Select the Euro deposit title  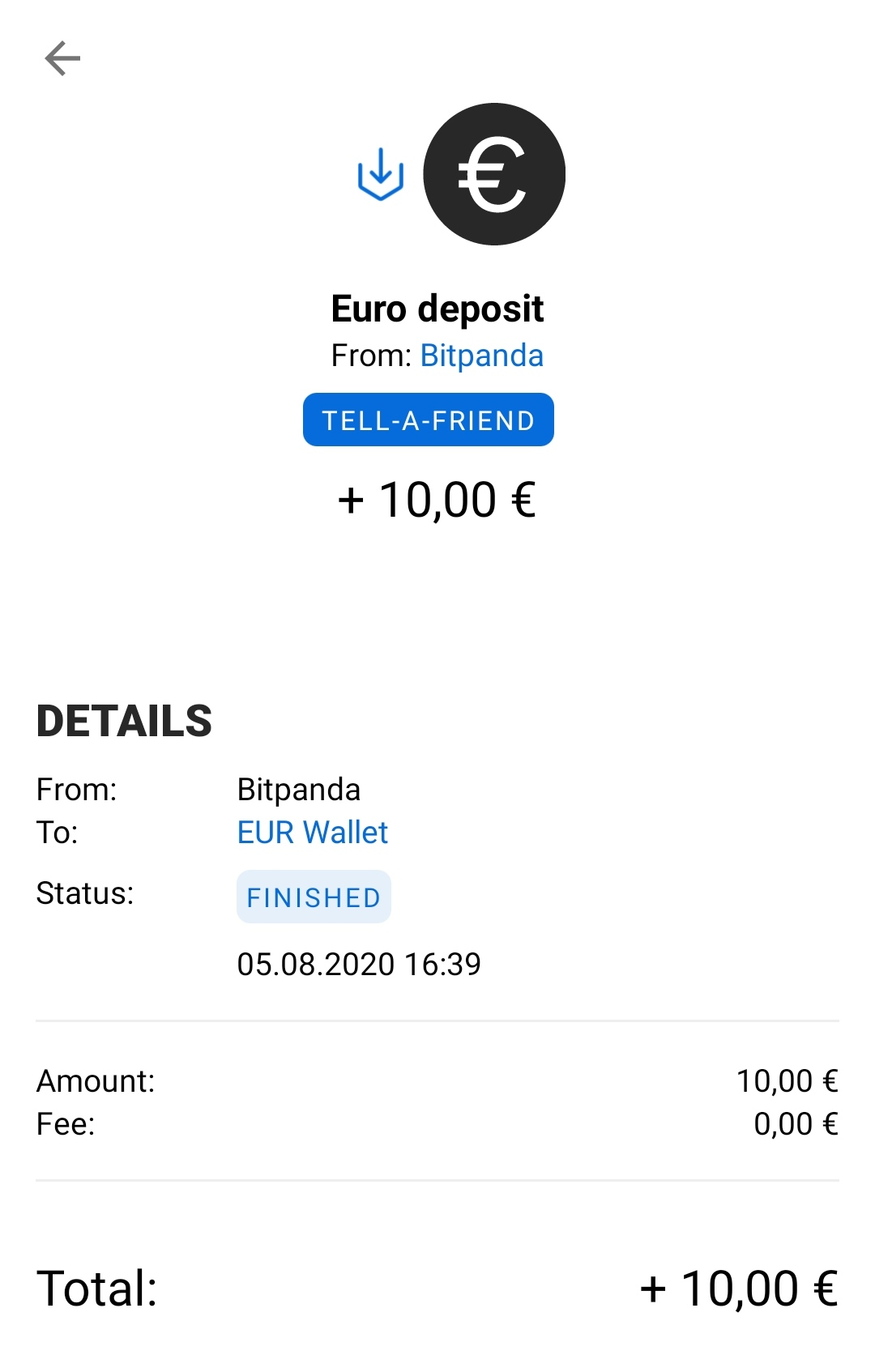click(x=437, y=309)
